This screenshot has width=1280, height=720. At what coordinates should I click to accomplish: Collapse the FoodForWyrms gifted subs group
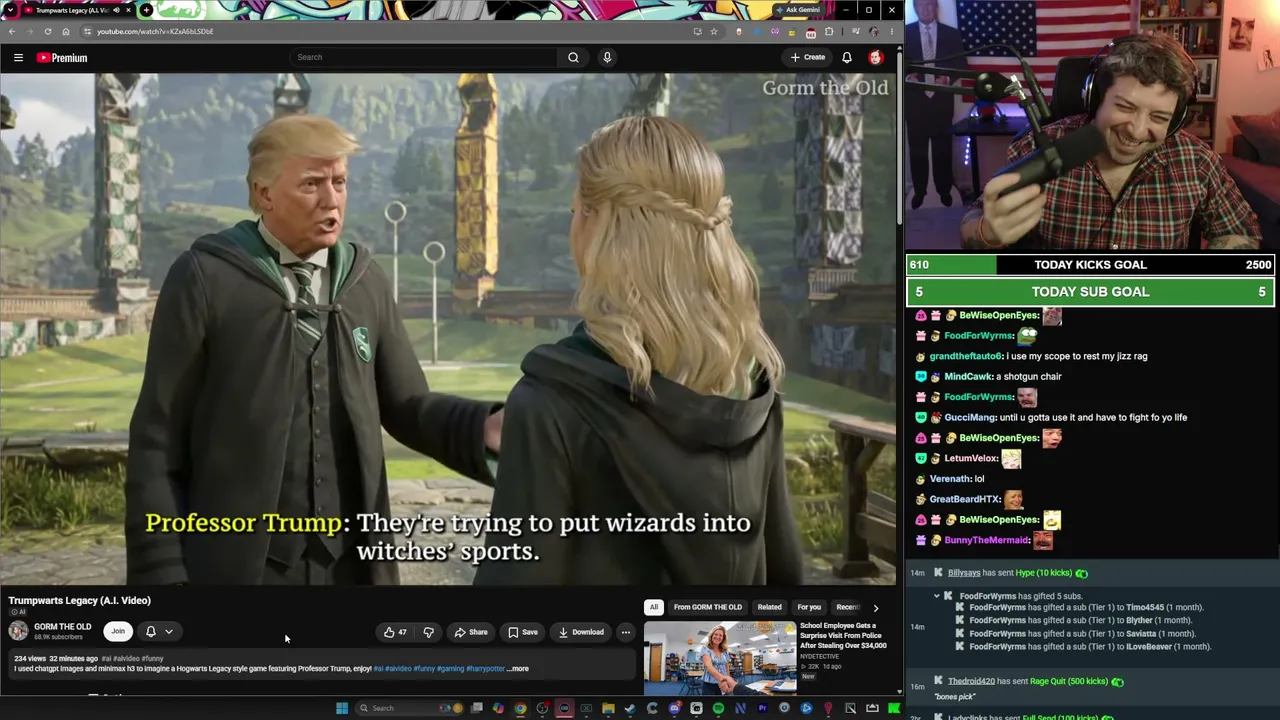click(x=937, y=596)
